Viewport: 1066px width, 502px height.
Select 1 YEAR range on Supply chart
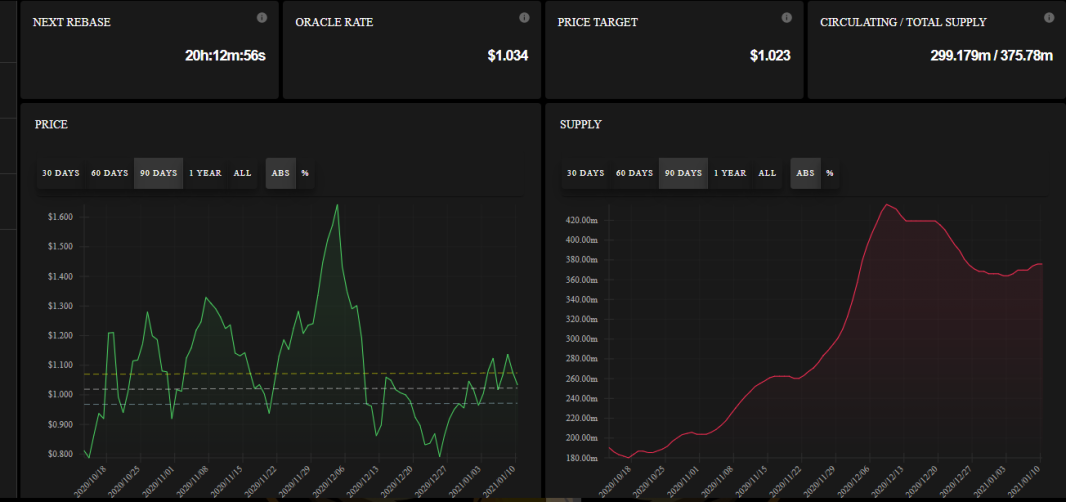pos(730,173)
